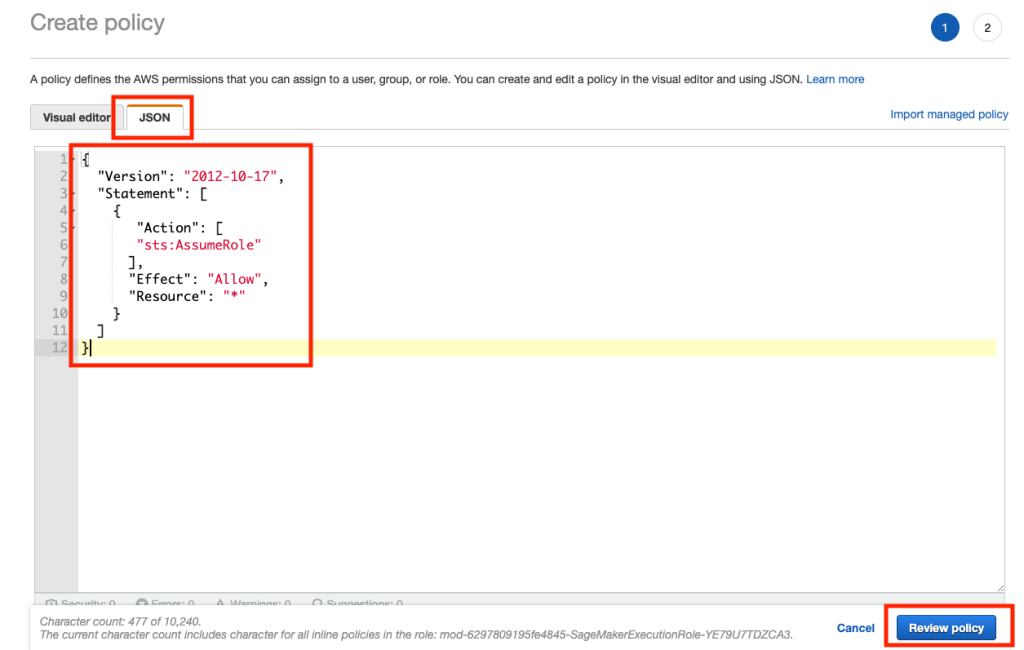This screenshot has height=650, width=1024.
Task: Go to the step 2 circle indicator
Action: 987,28
